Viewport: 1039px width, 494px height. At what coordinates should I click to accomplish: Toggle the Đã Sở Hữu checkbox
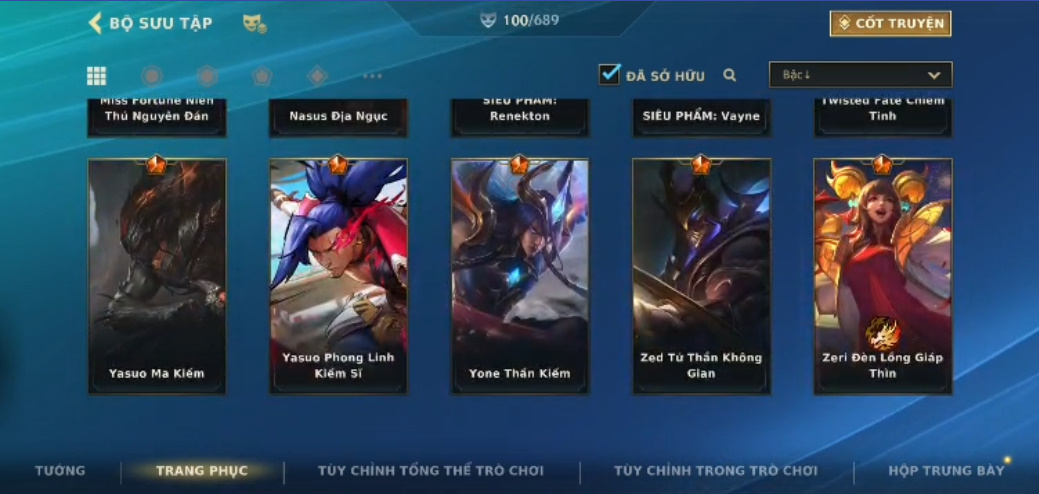coord(609,74)
